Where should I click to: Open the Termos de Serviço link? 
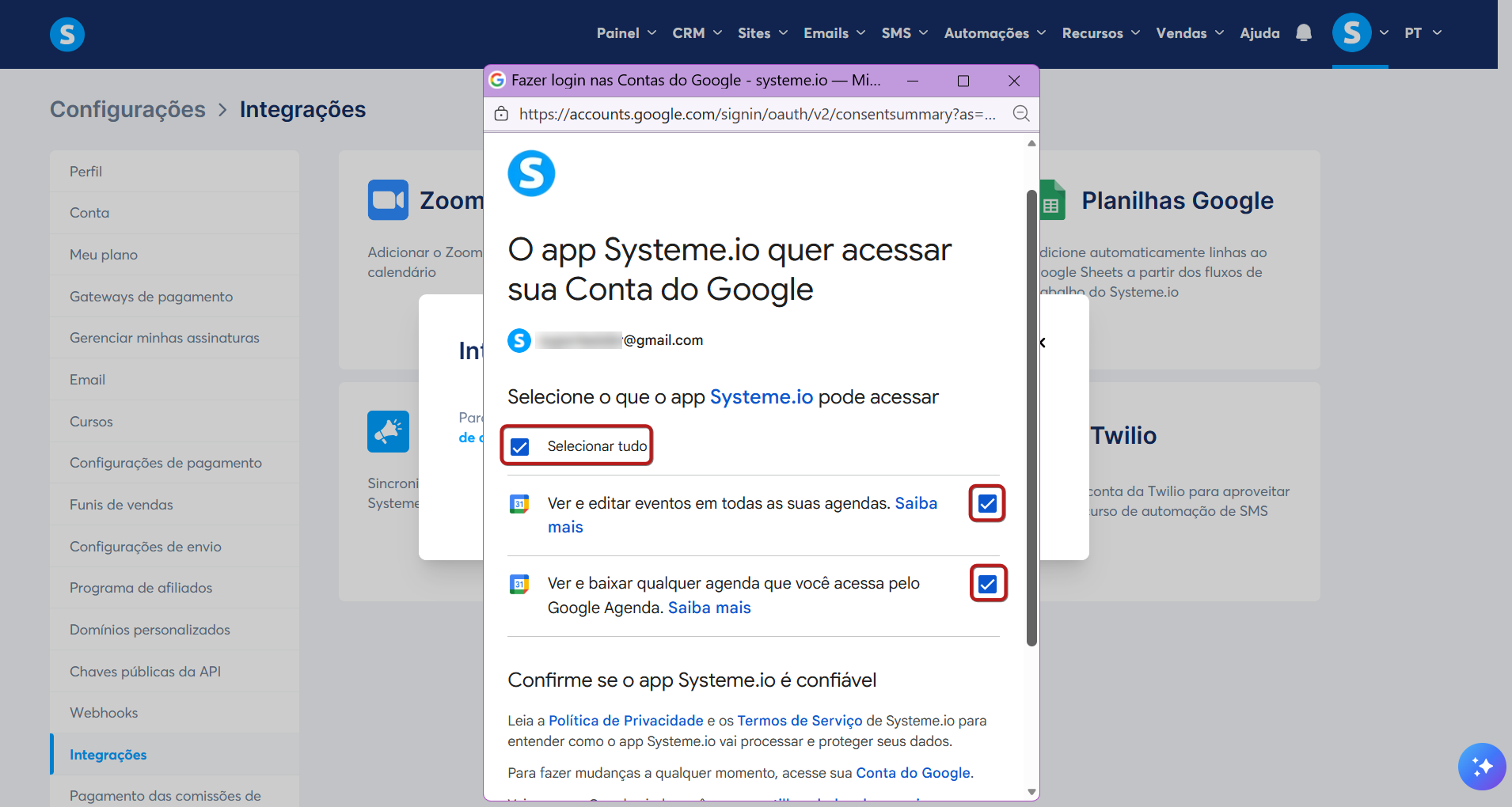[x=800, y=721]
